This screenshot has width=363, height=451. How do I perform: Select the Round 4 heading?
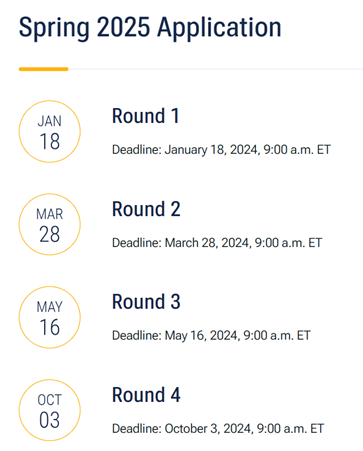pyautogui.click(x=146, y=395)
